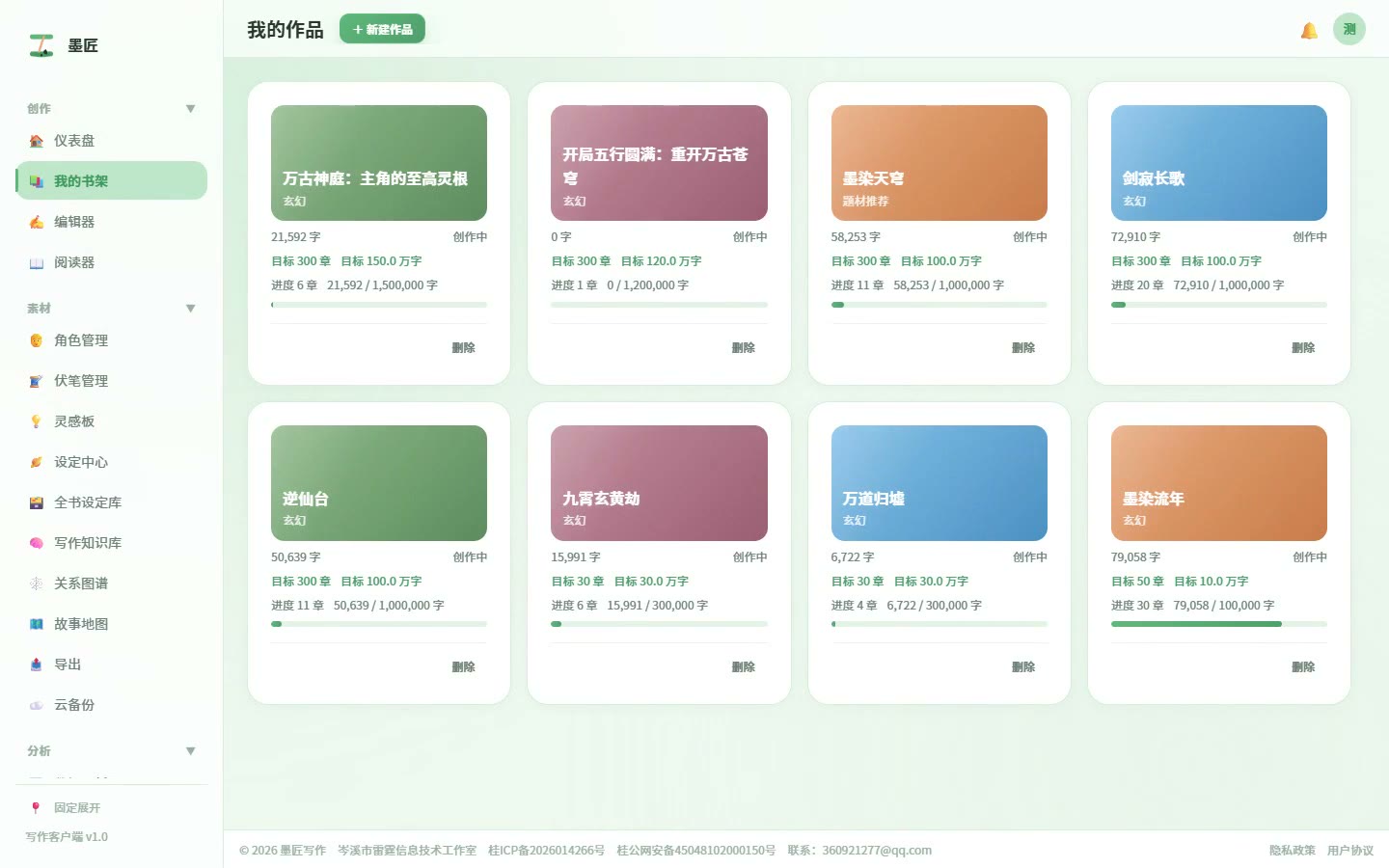
Task: Delete the 剑寂长歌 work
Action: 1303,347
